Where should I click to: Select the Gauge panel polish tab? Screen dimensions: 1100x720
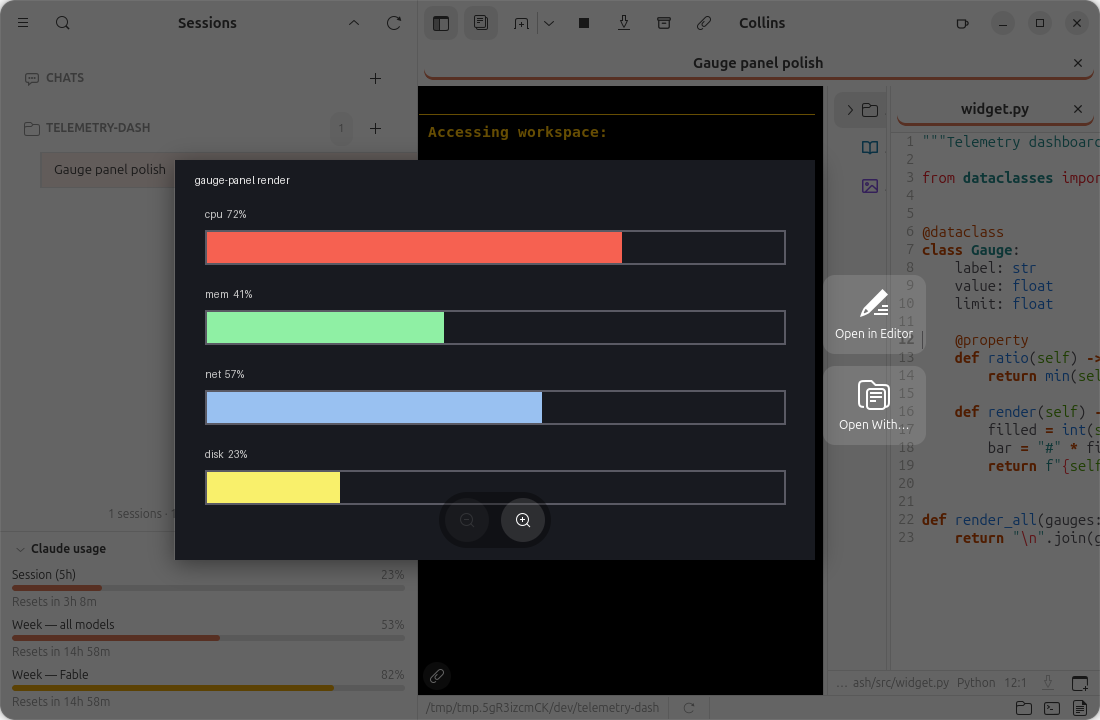pyautogui.click(x=758, y=63)
